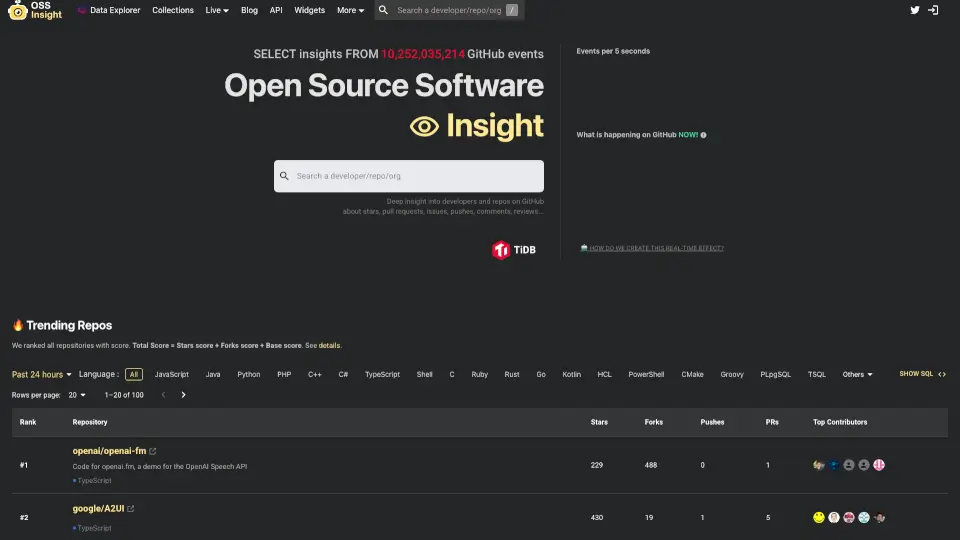
Task: Click the large center search field
Action: [x=409, y=176]
